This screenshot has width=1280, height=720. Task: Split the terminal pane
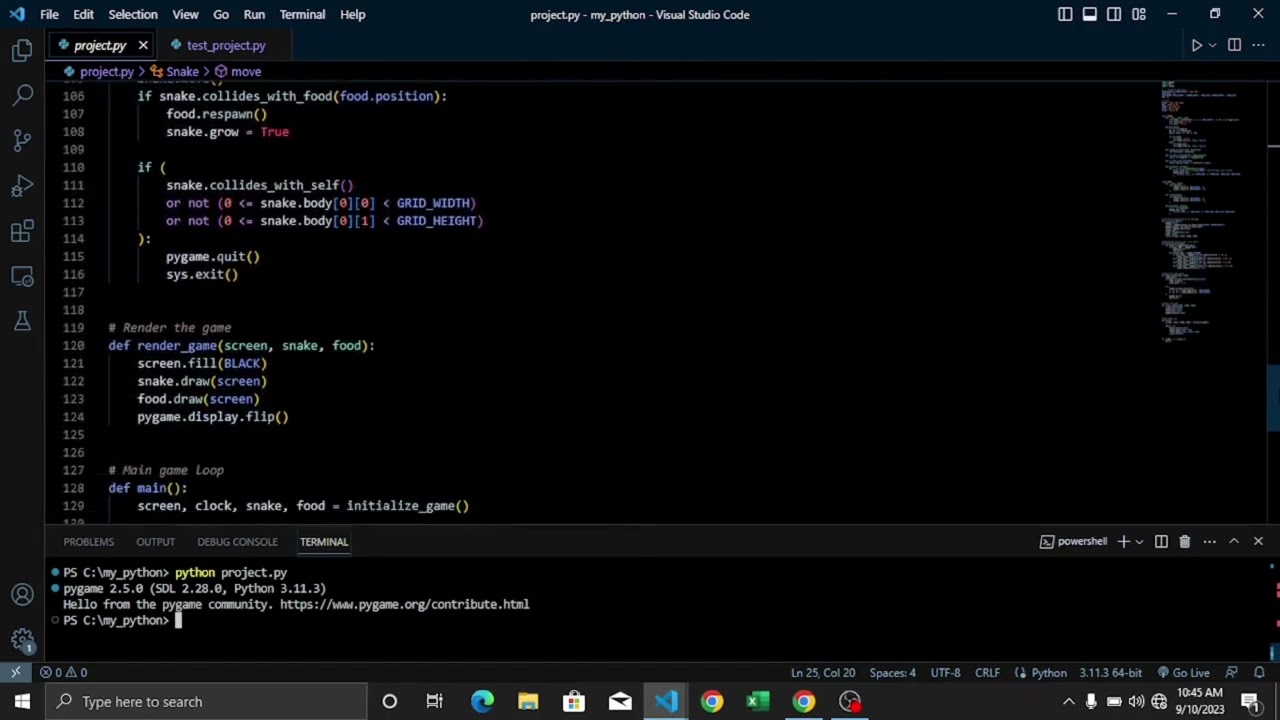tap(1161, 541)
